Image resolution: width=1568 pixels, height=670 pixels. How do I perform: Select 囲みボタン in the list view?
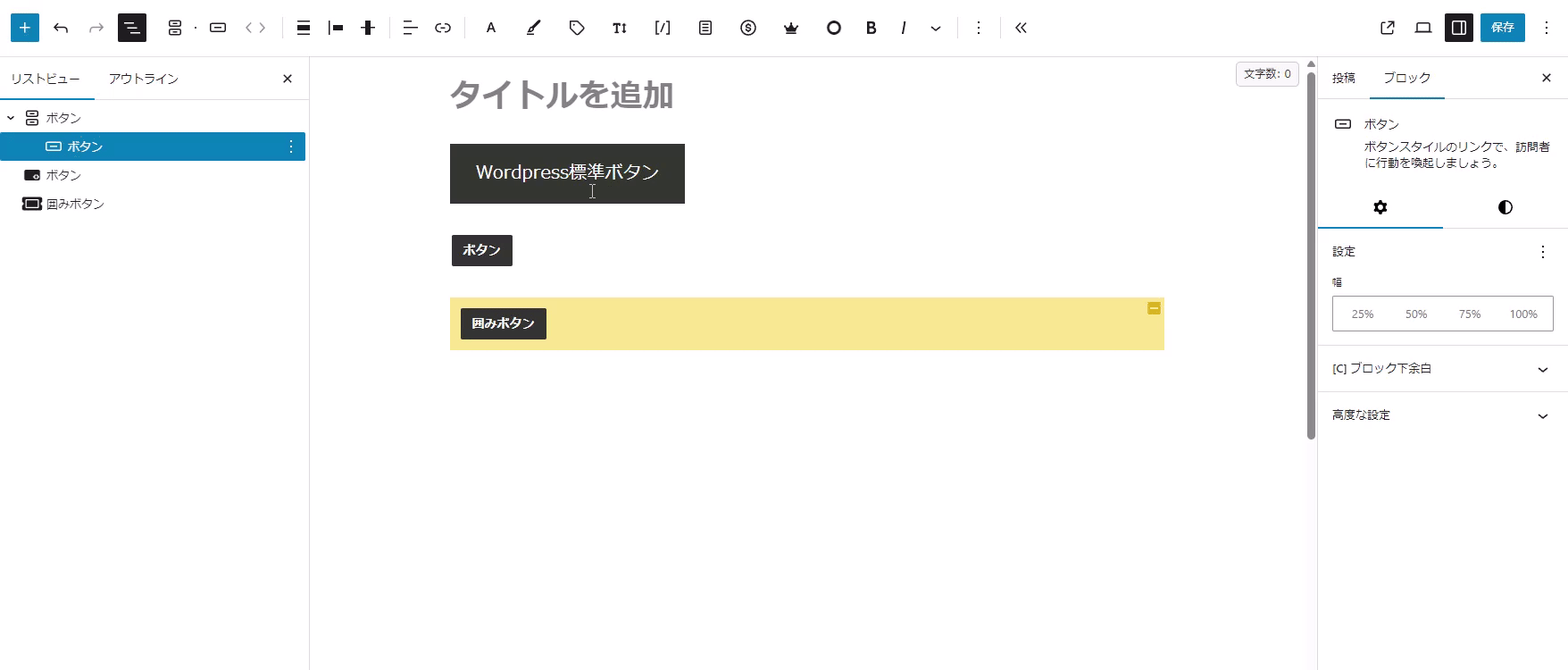pos(75,204)
